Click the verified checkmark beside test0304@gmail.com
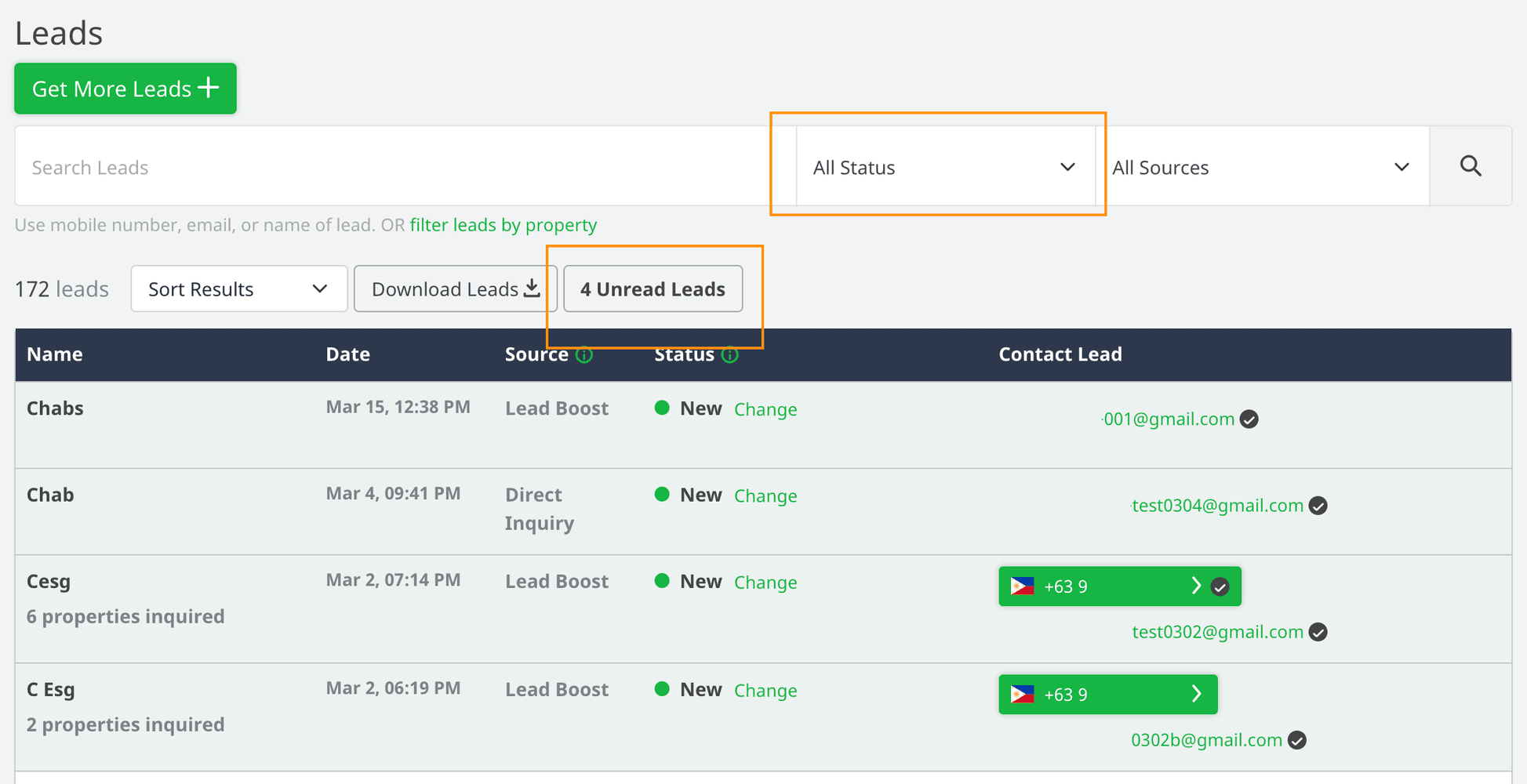 (1318, 506)
